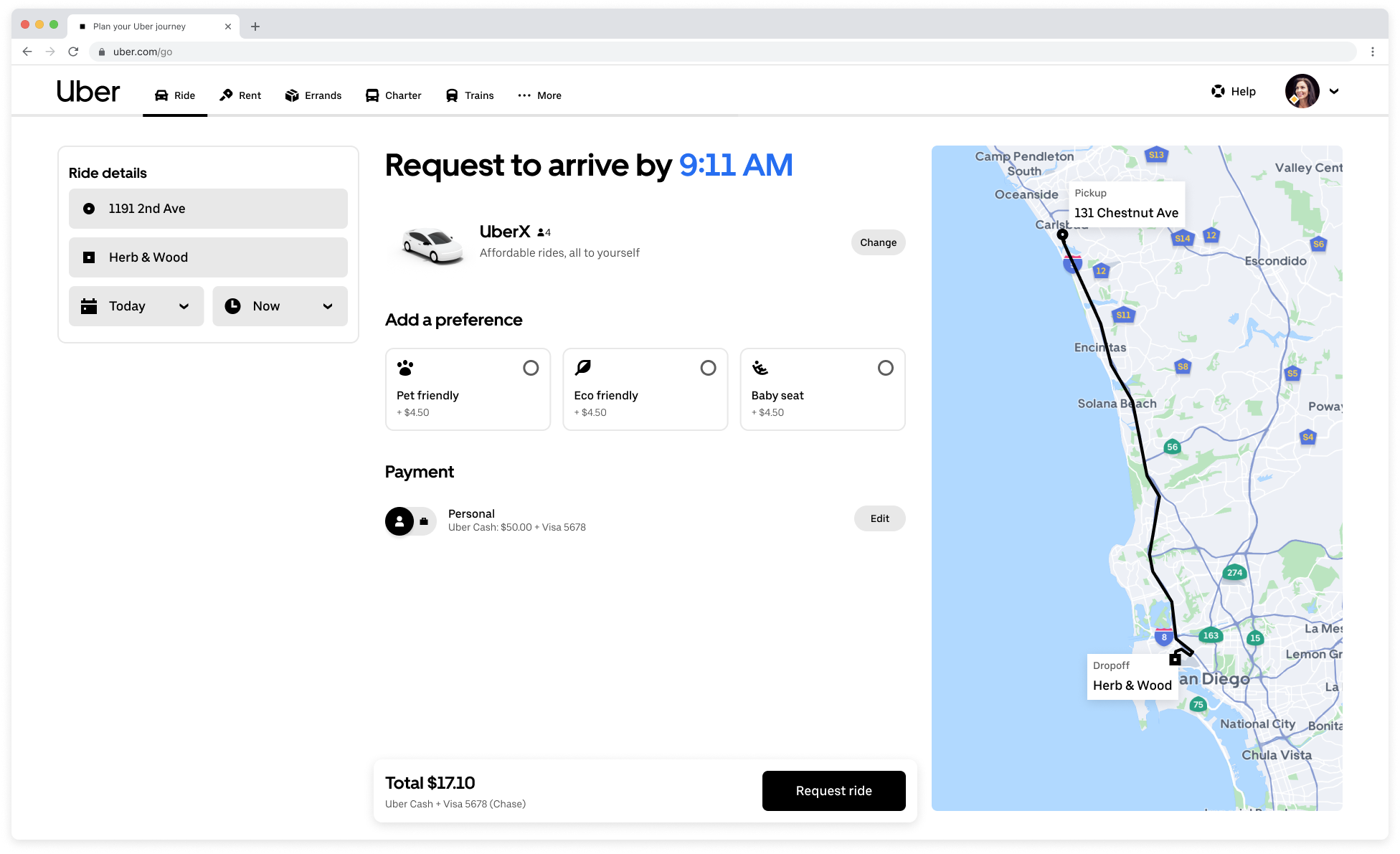The height and width of the screenshot is (854, 1400).
Task: Click the clock icon
Action: click(233, 306)
